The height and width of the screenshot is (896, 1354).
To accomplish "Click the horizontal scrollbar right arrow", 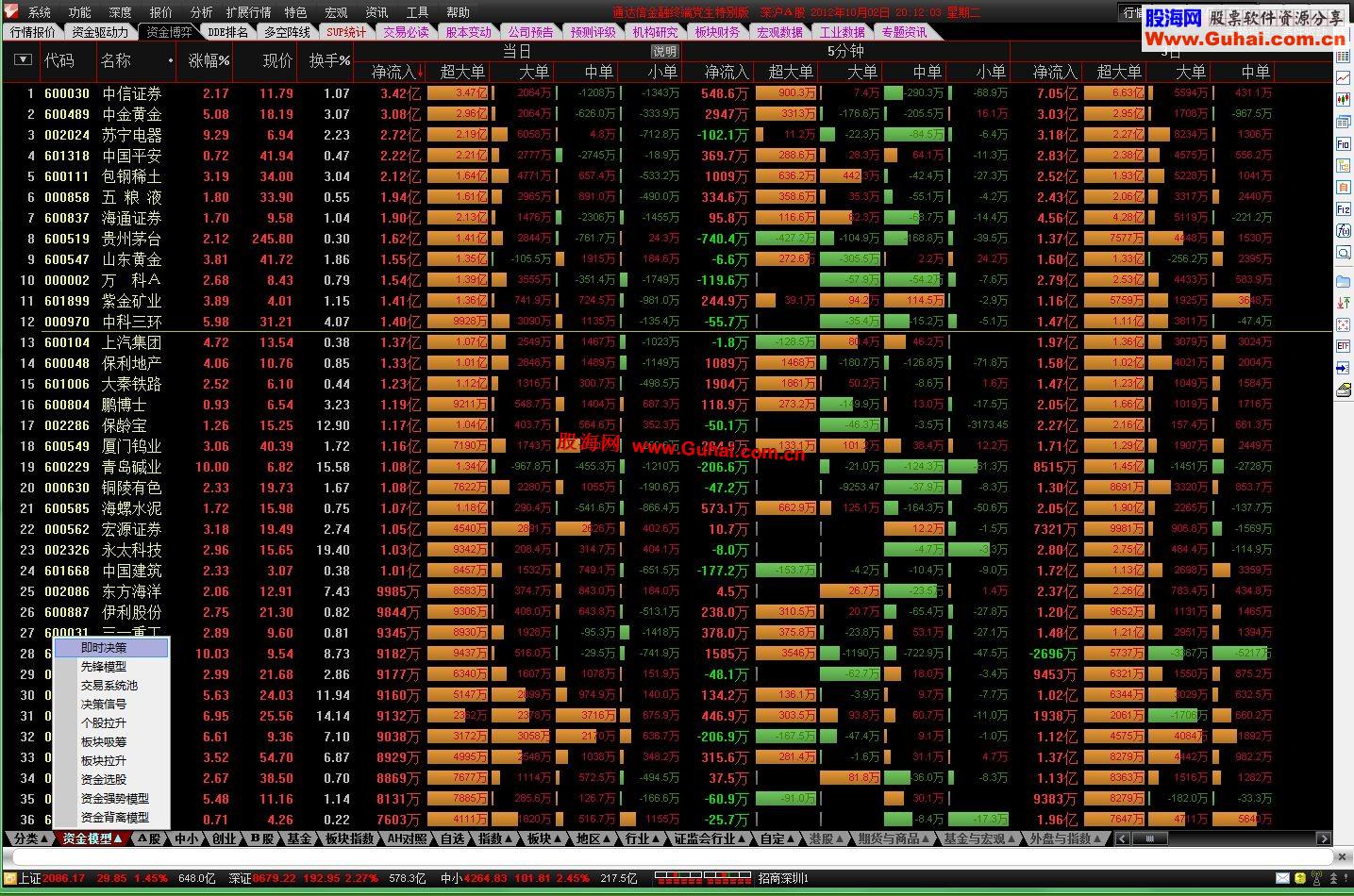I will pos(1325,838).
